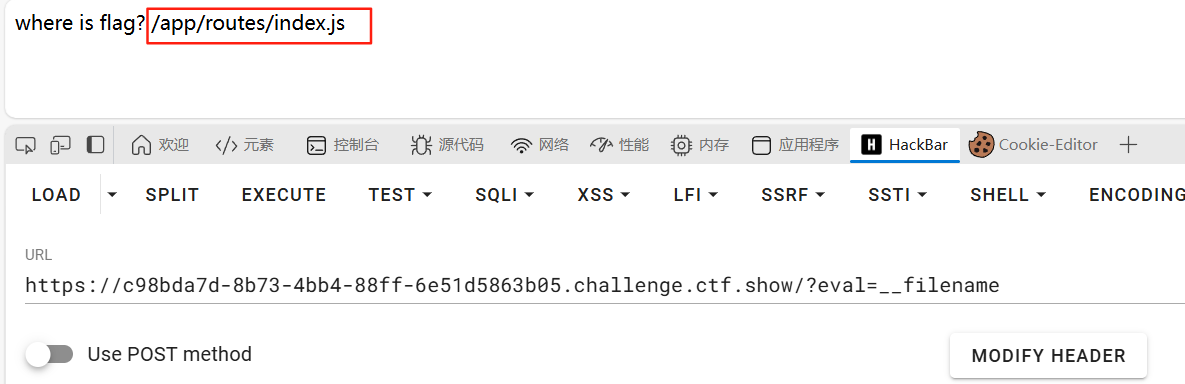
Task: Expand the LOAD dropdown arrow
Action: click(113, 195)
